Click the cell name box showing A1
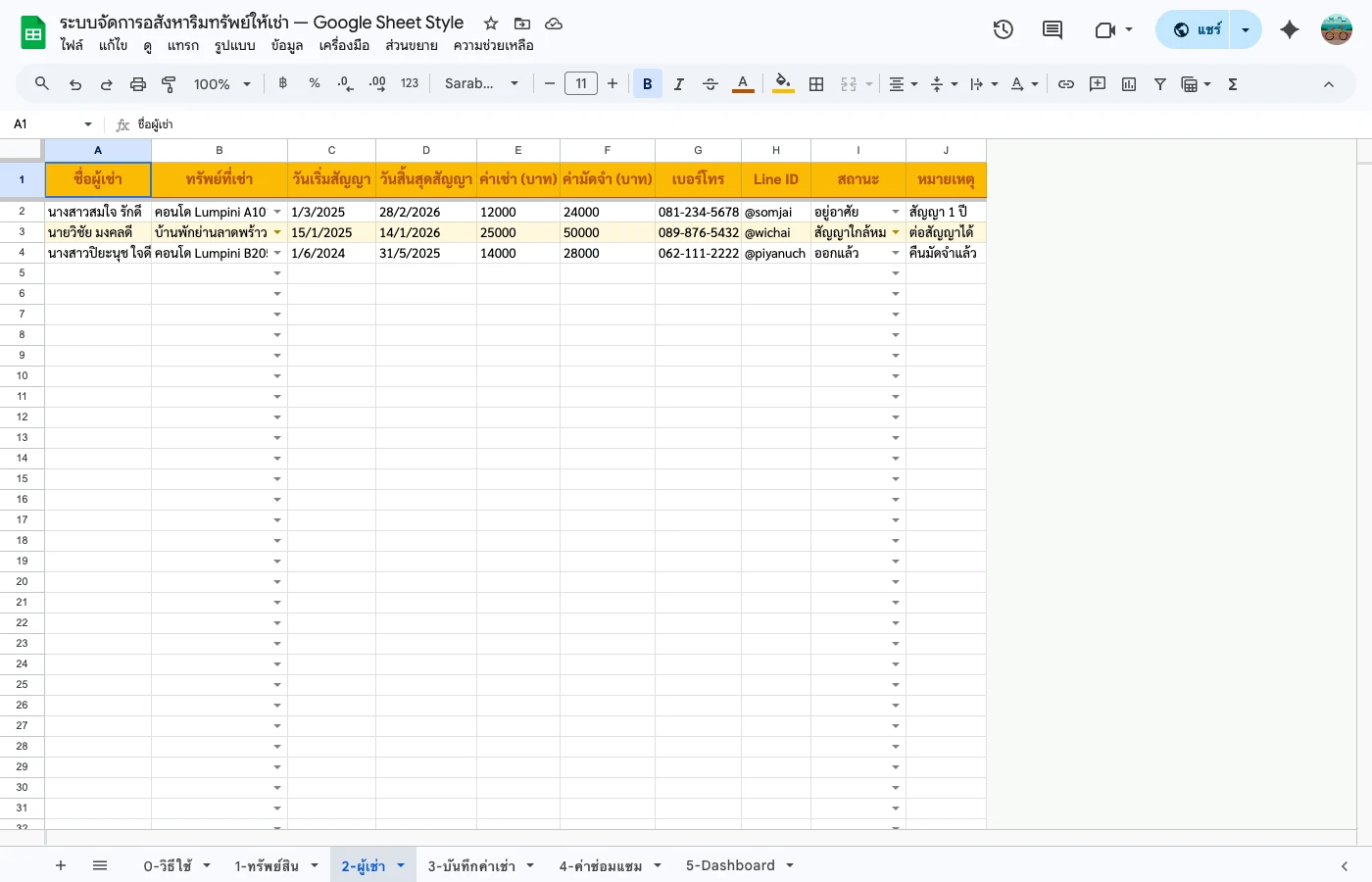 [x=47, y=124]
